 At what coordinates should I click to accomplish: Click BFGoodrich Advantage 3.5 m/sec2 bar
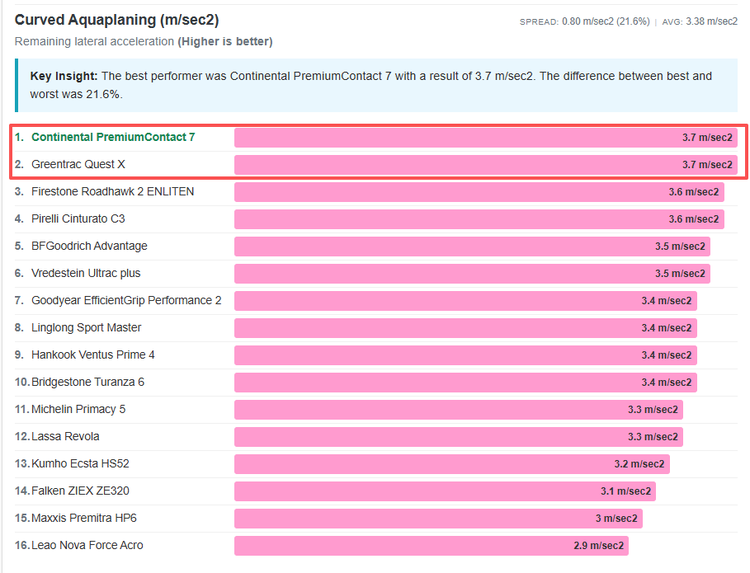pyautogui.click(x=472, y=247)
